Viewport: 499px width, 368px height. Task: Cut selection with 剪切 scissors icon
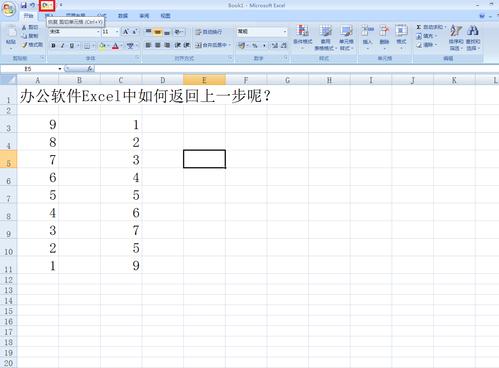coord(30,27)
